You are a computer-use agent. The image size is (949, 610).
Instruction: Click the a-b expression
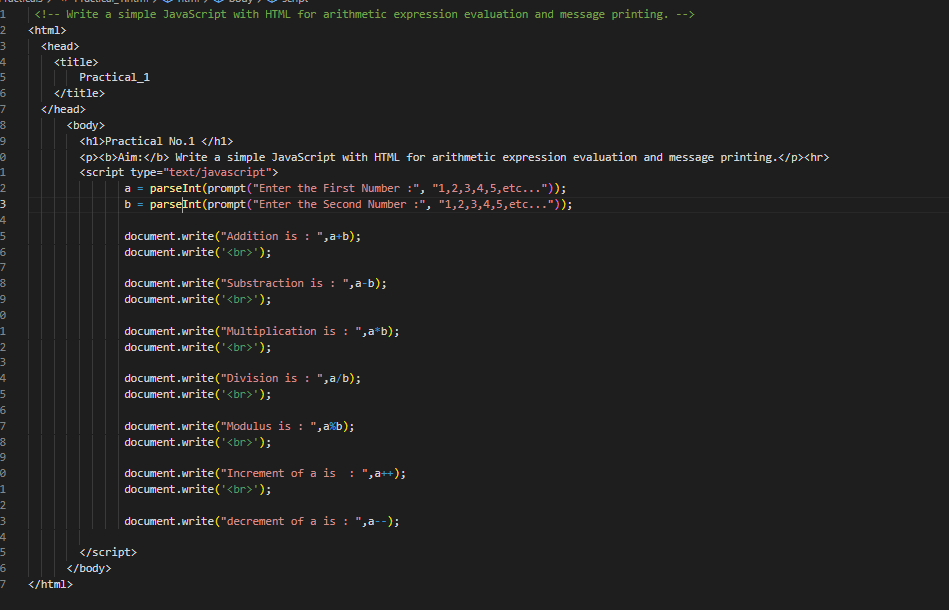click(365, 283)
